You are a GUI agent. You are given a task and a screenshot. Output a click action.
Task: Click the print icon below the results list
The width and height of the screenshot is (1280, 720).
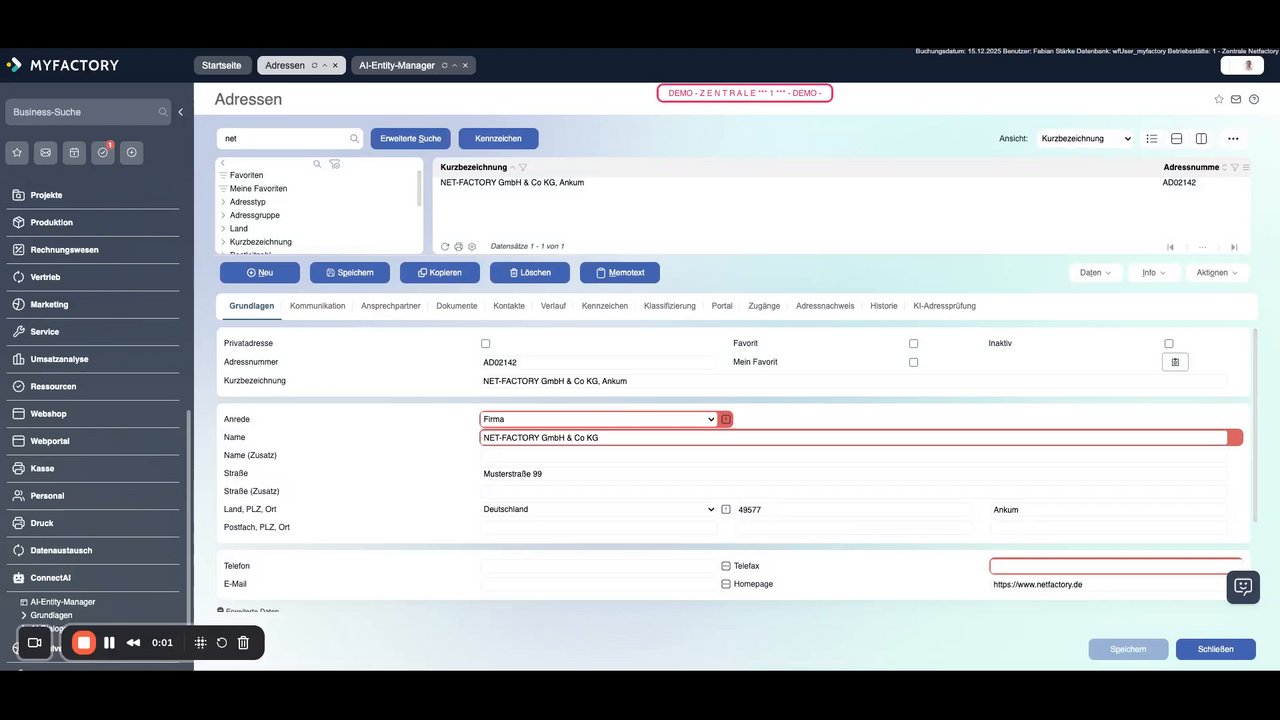click(x=458, y=247)
